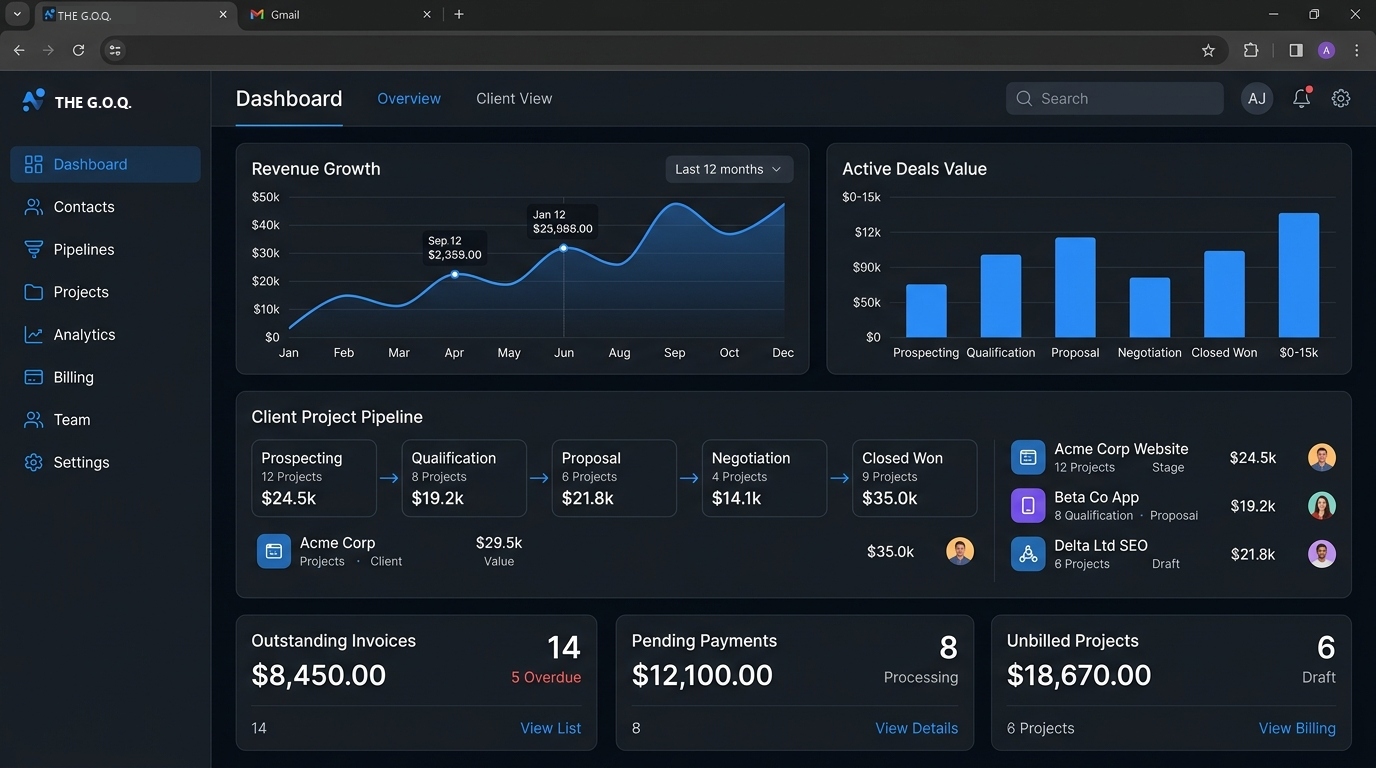
Task: Click the $8,450.00 outstanding amount
Action: [318, 675]
